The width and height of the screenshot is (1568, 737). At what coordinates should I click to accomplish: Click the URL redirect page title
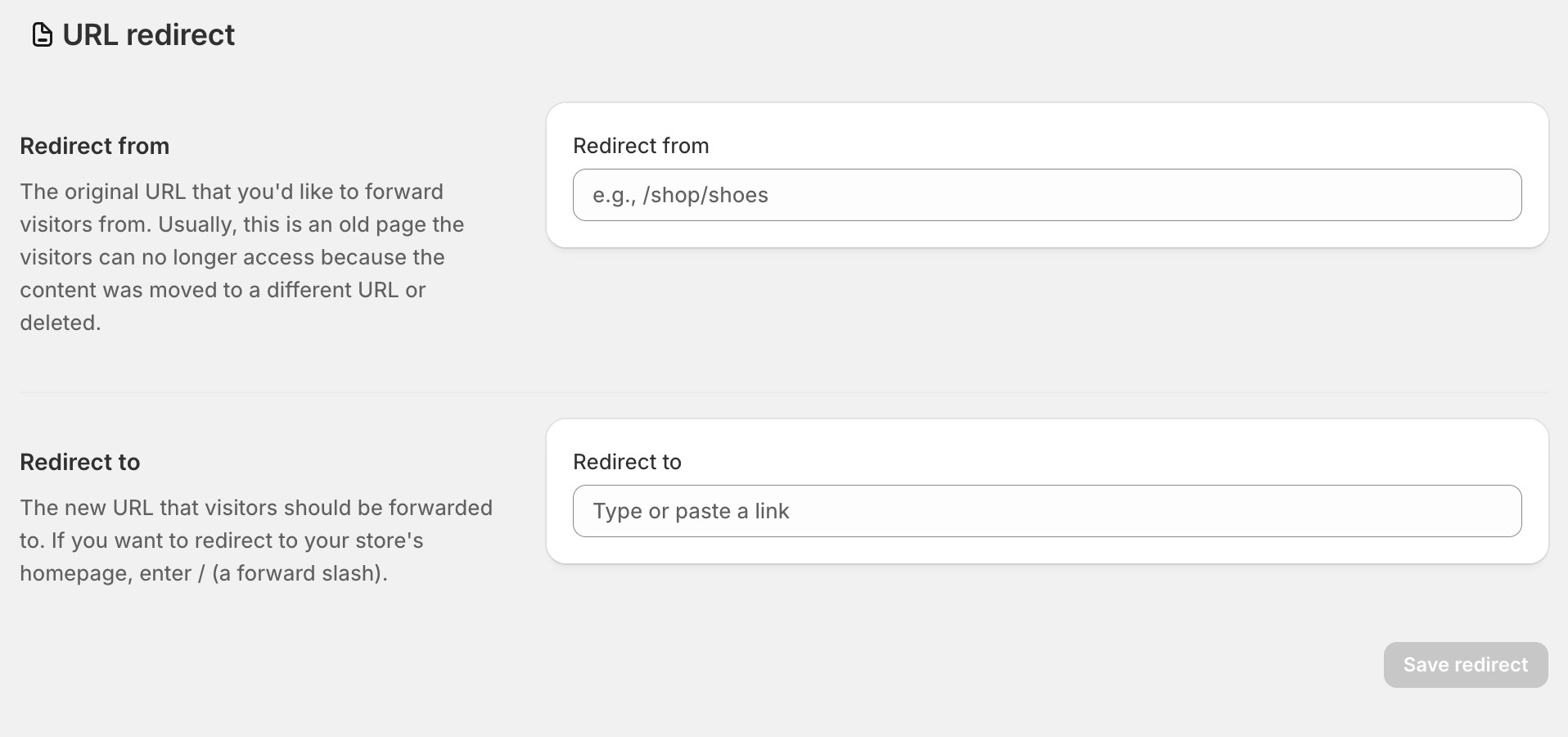tap(148, 35)
